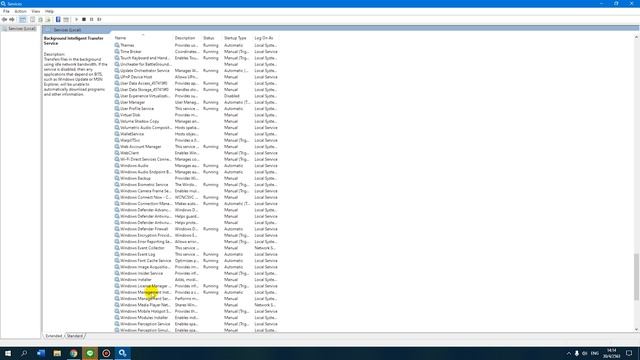
Task: Open the Windows Start menu
Action: 8,353
